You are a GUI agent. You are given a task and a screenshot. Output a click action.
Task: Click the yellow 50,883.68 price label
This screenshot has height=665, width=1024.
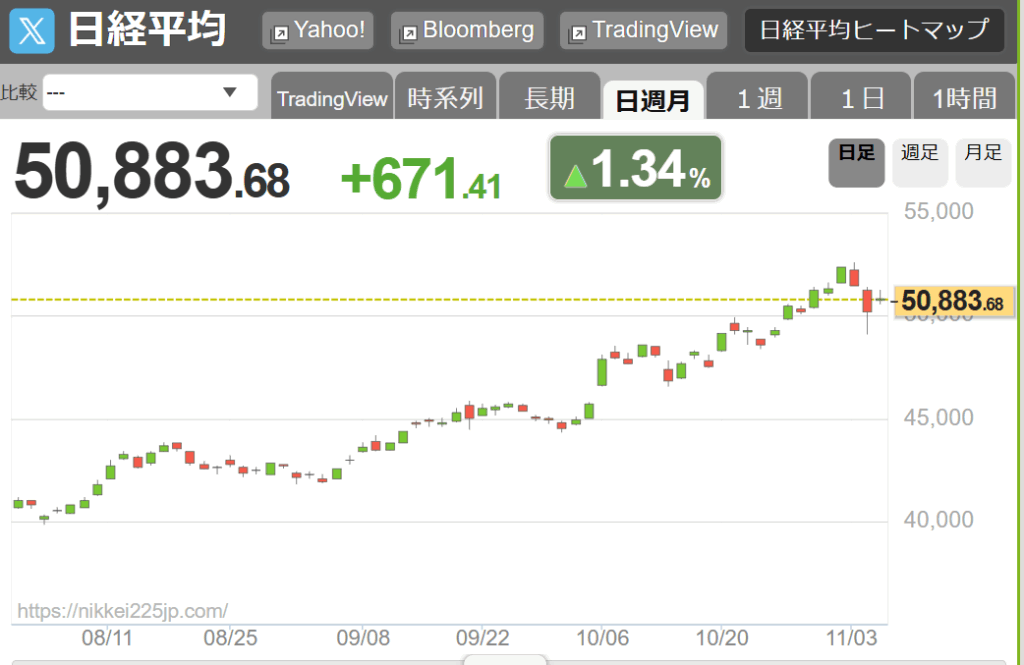[x=953, y=301]
